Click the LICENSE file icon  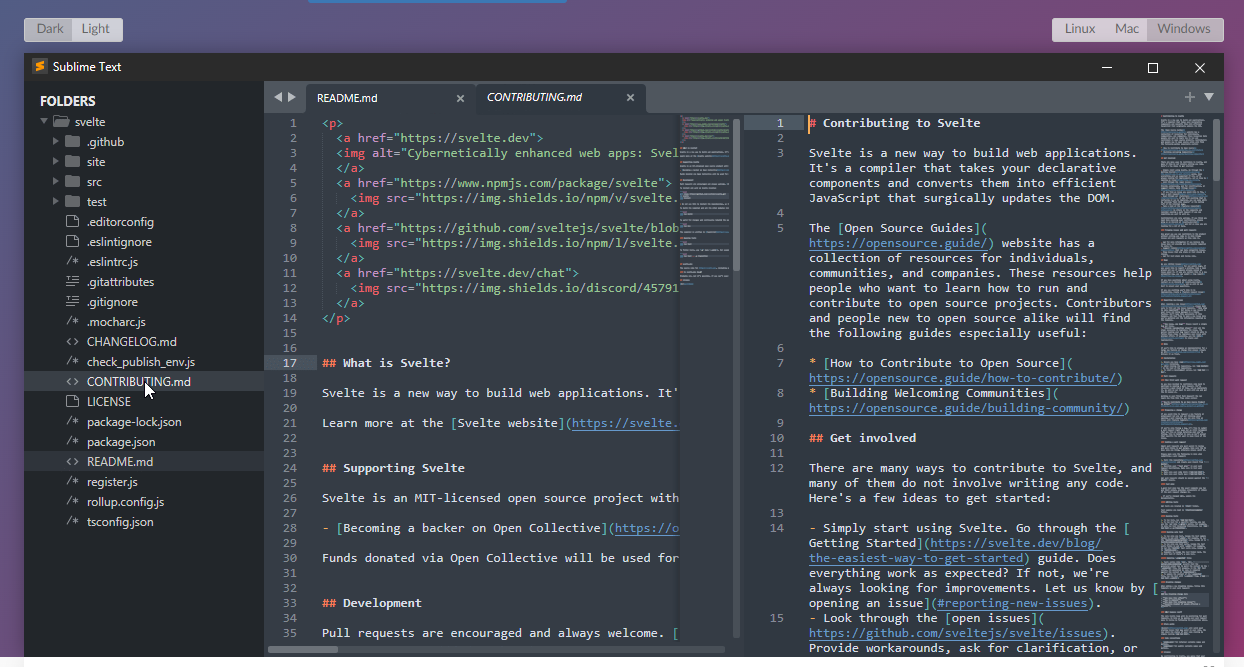[x=72, y=402]
